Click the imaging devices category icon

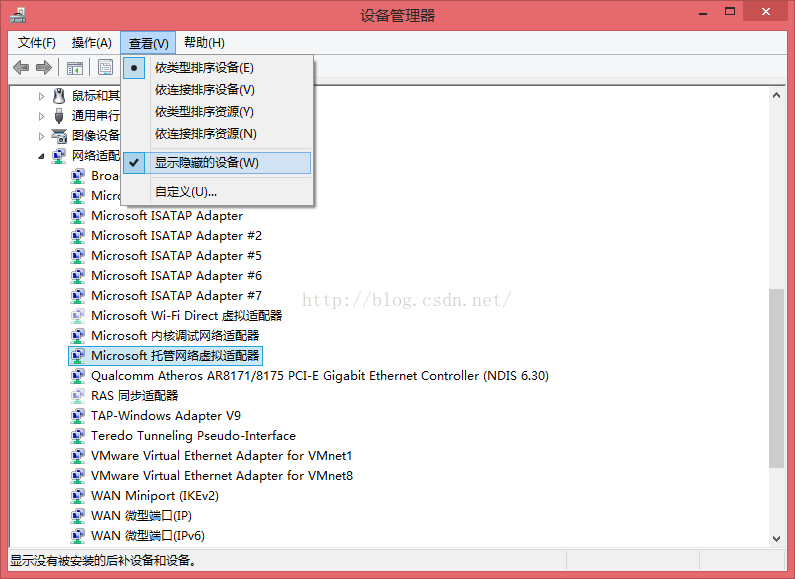(x=59, y=136)
